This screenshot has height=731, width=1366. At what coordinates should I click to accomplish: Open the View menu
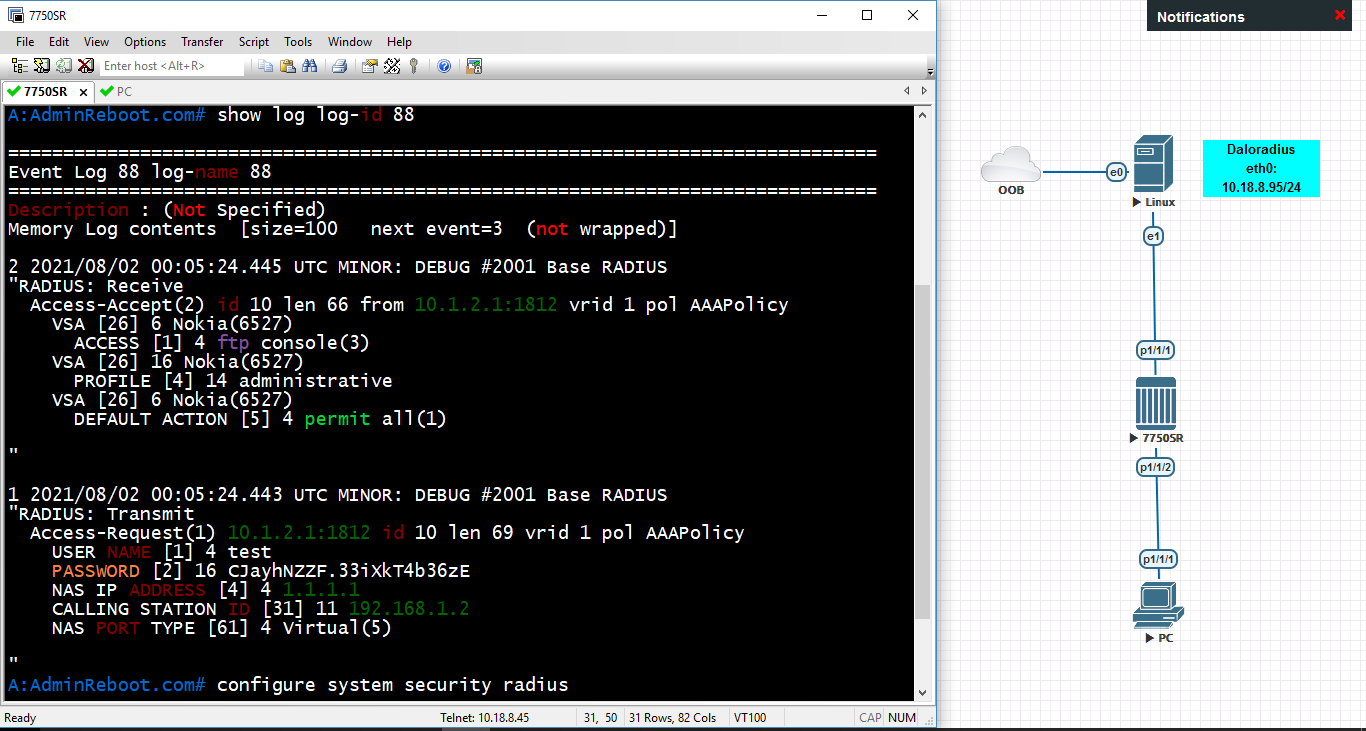click(x=97, y=42)
